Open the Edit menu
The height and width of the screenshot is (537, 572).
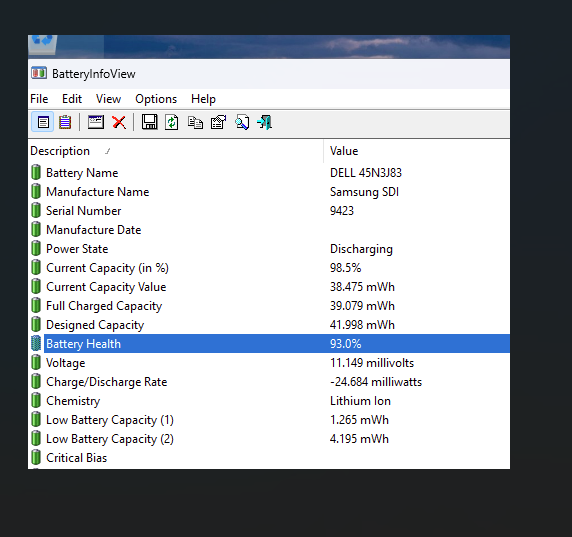coord(72,99)
